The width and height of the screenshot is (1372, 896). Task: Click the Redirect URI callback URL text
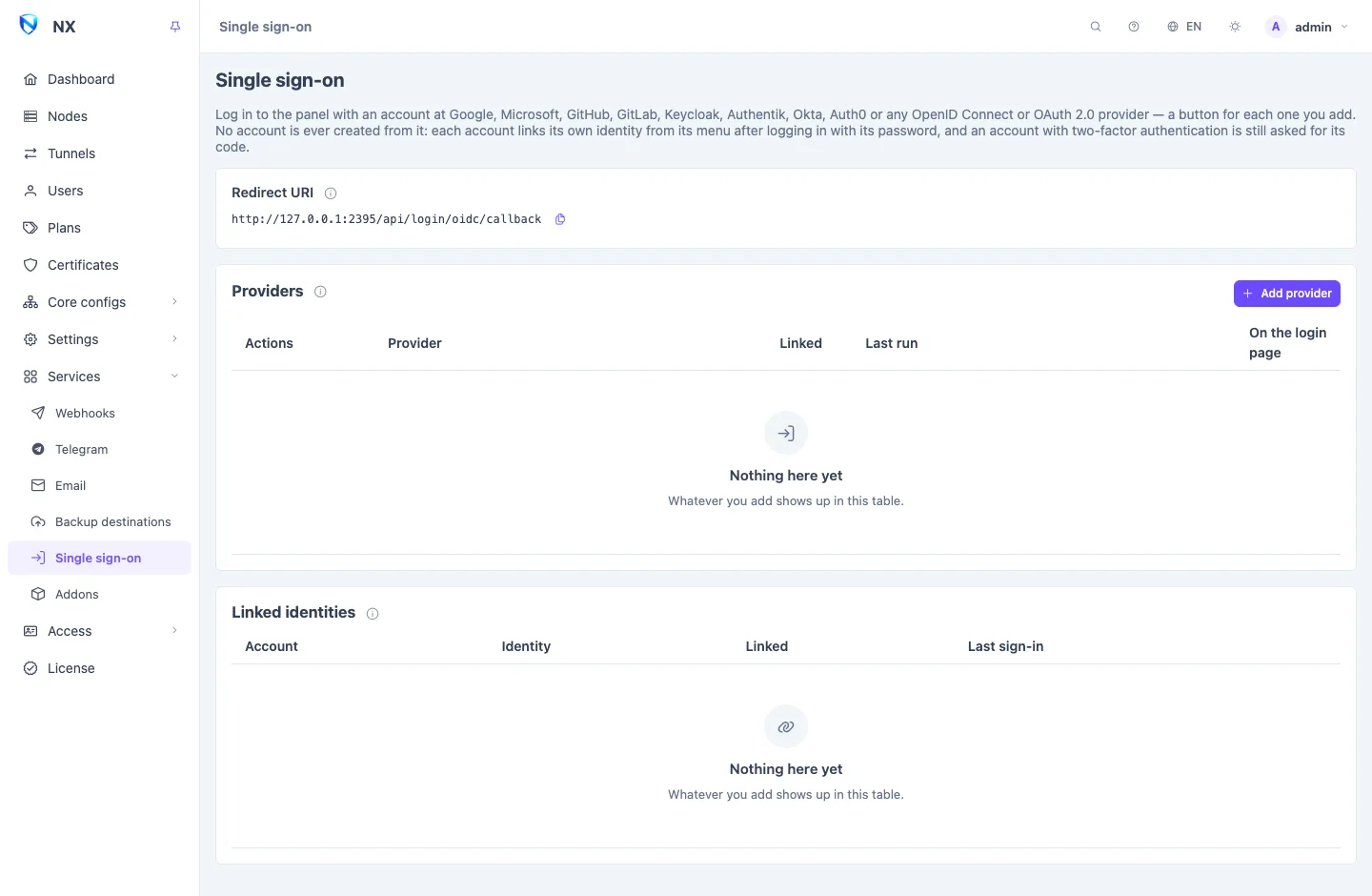(386, 219)
